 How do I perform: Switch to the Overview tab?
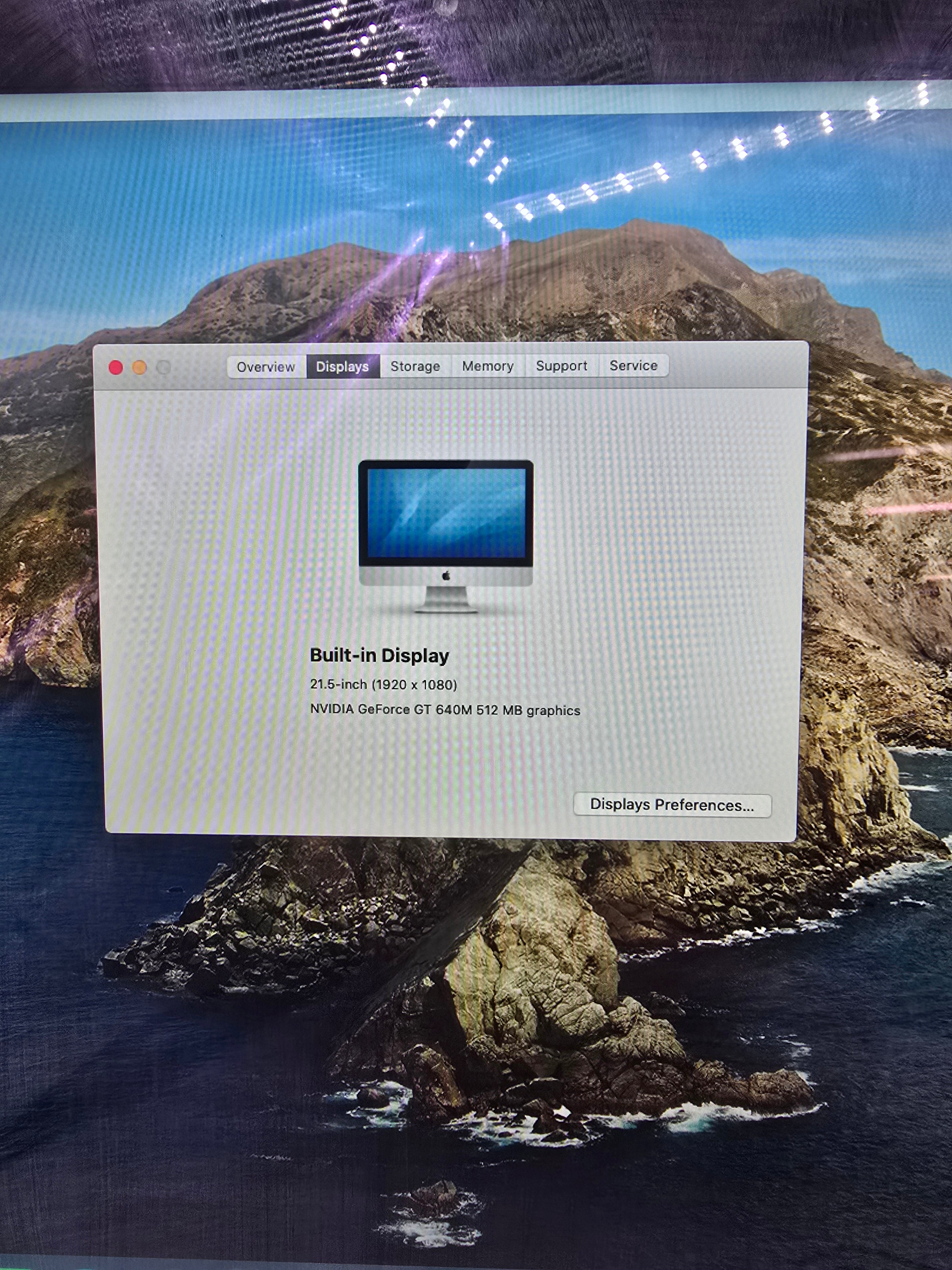[266, 367]
